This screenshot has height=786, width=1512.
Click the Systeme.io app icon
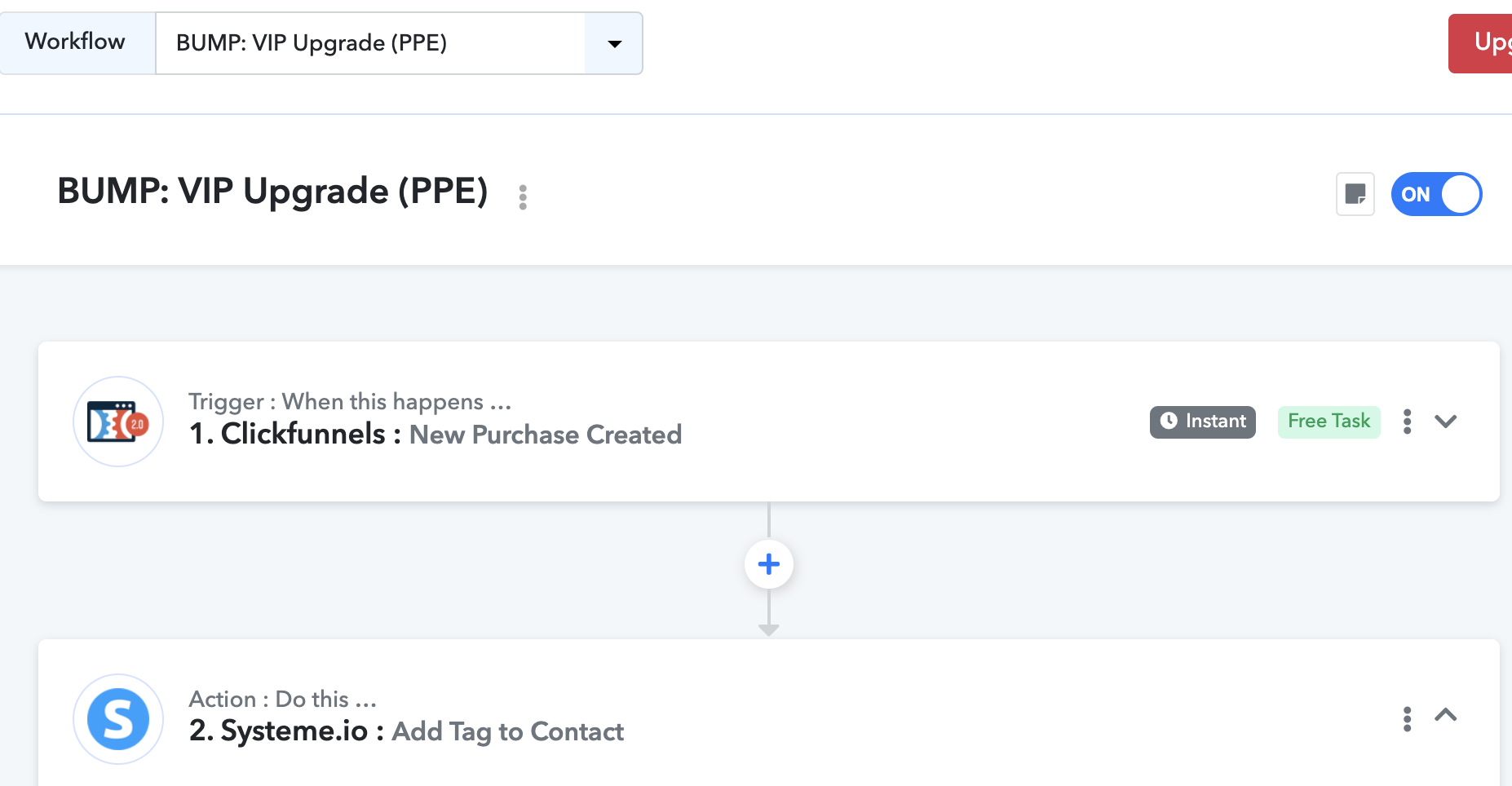pos(118,719)
